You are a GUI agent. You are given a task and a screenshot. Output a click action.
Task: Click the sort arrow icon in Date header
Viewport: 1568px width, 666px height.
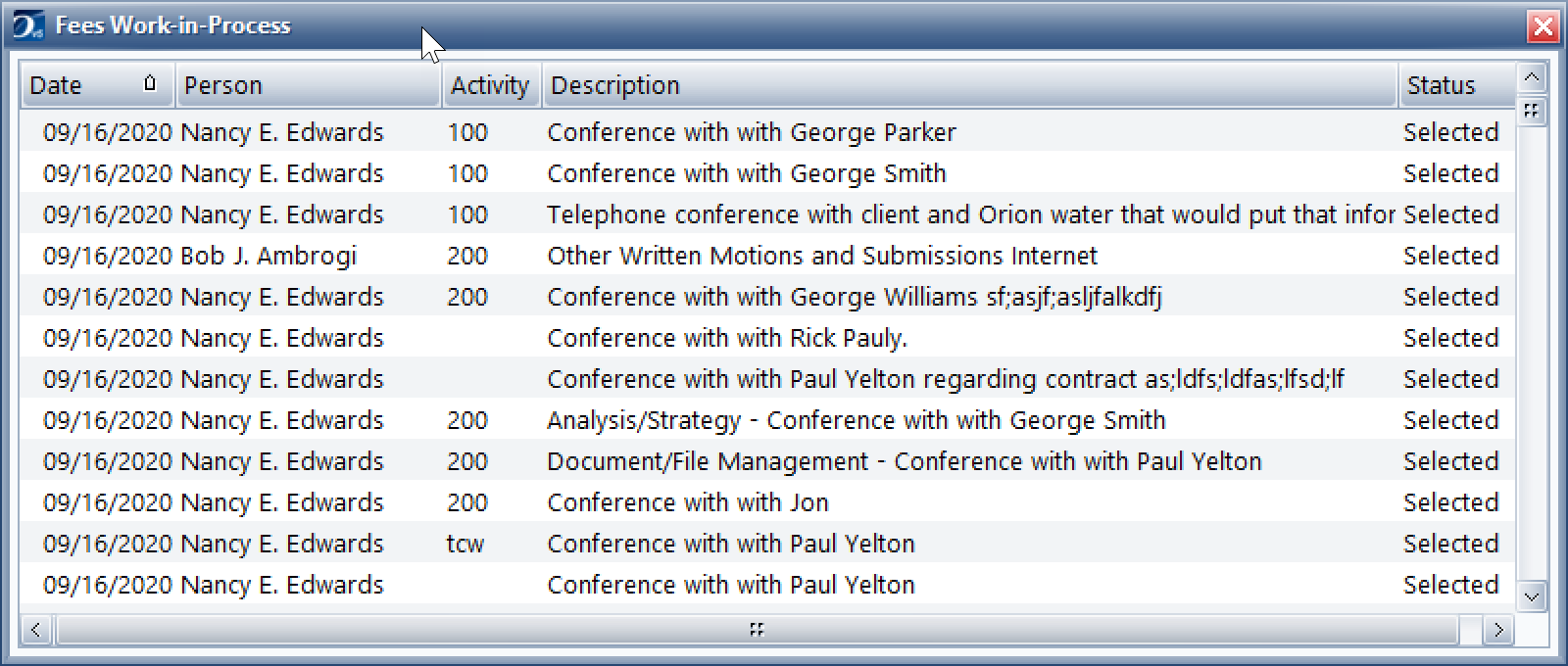click(150, 83)
